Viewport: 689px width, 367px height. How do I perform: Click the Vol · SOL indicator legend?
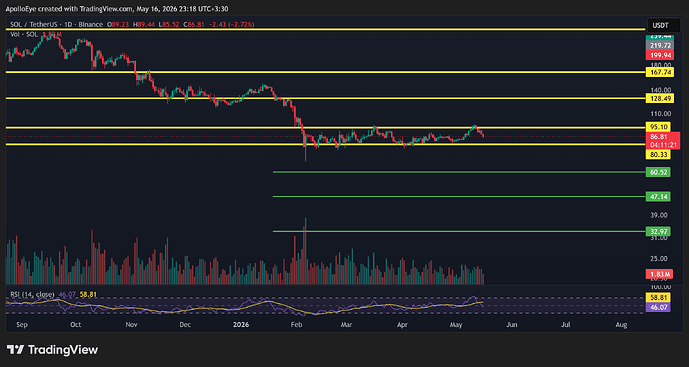(x=25, y=34)
